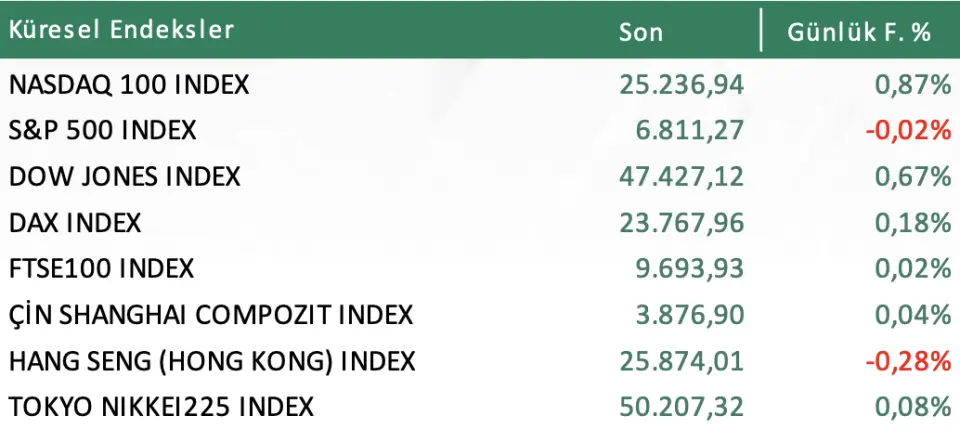Select the S&P 500 value 6.811,27
960x442 pixels.
(x=692, y=131)
